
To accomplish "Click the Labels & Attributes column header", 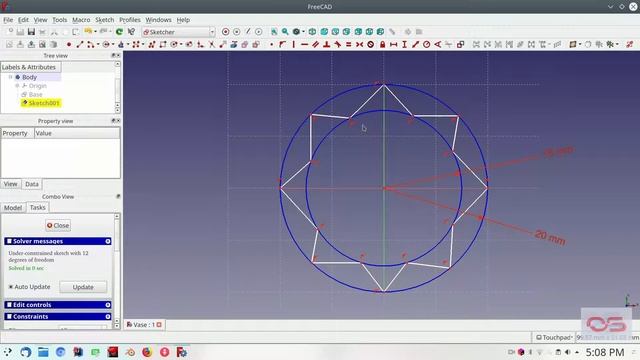I will point(31,67).
